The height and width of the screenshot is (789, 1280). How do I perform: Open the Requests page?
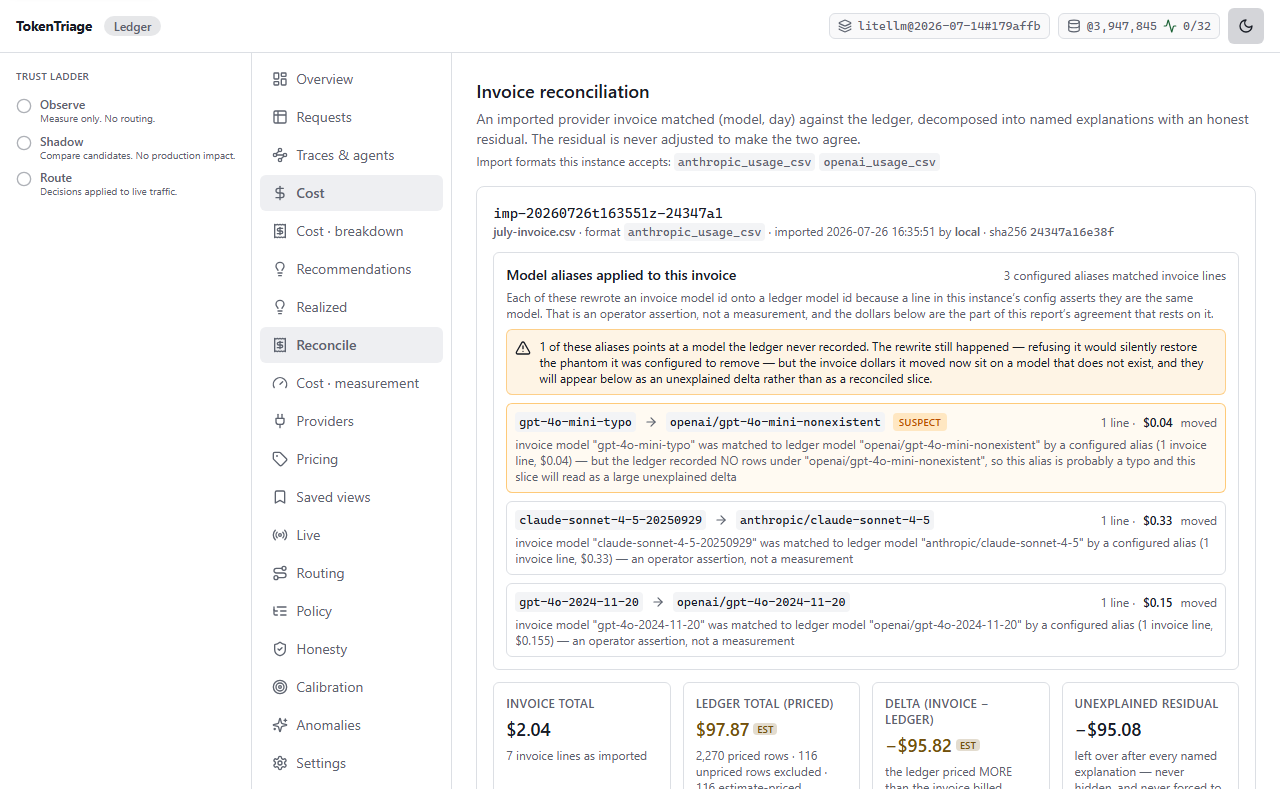(x=351, y=117)
